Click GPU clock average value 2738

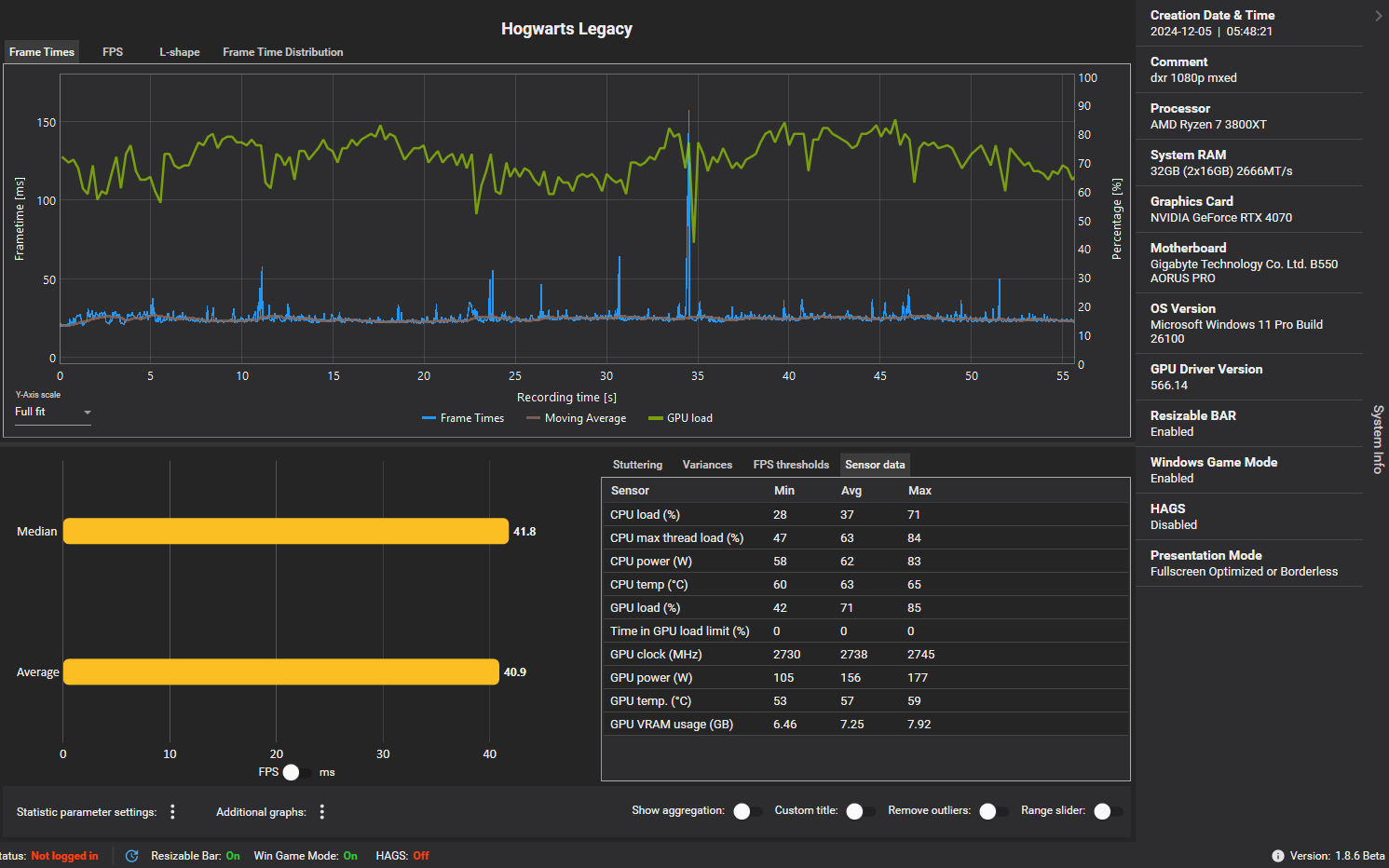[x=854, y=655]
